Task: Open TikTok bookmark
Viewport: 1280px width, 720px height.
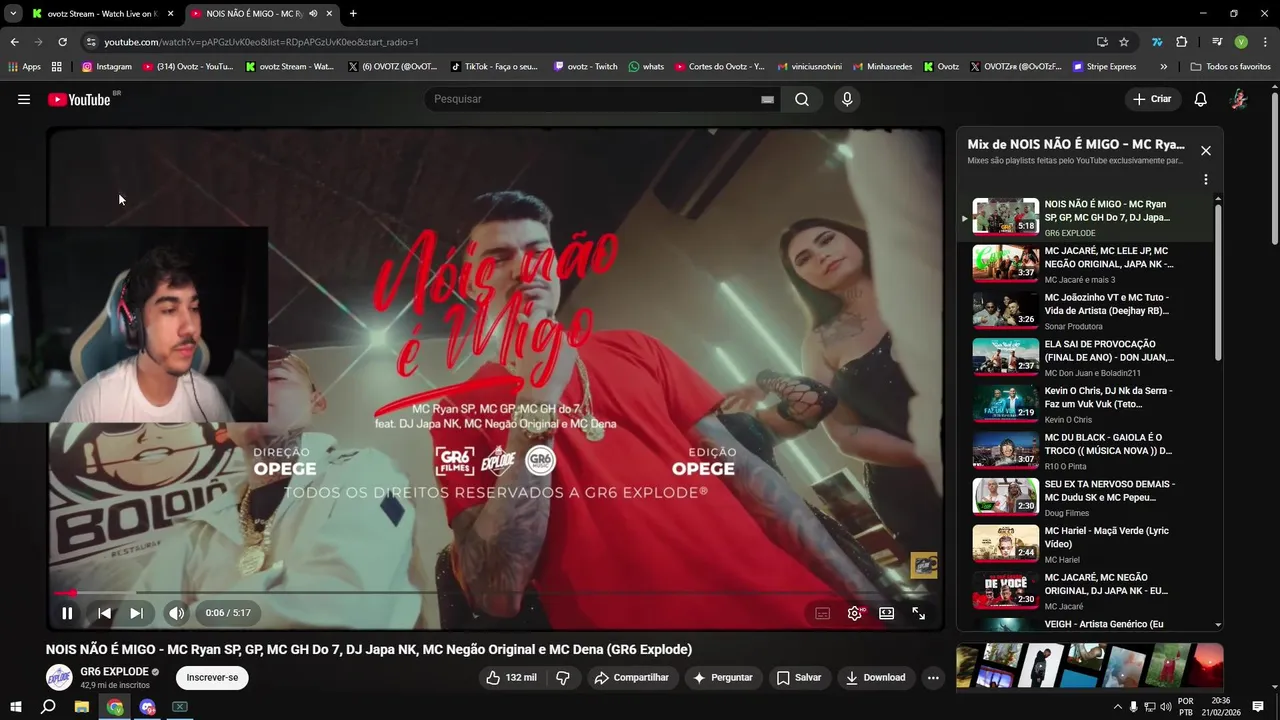Action: click(494, 67)
